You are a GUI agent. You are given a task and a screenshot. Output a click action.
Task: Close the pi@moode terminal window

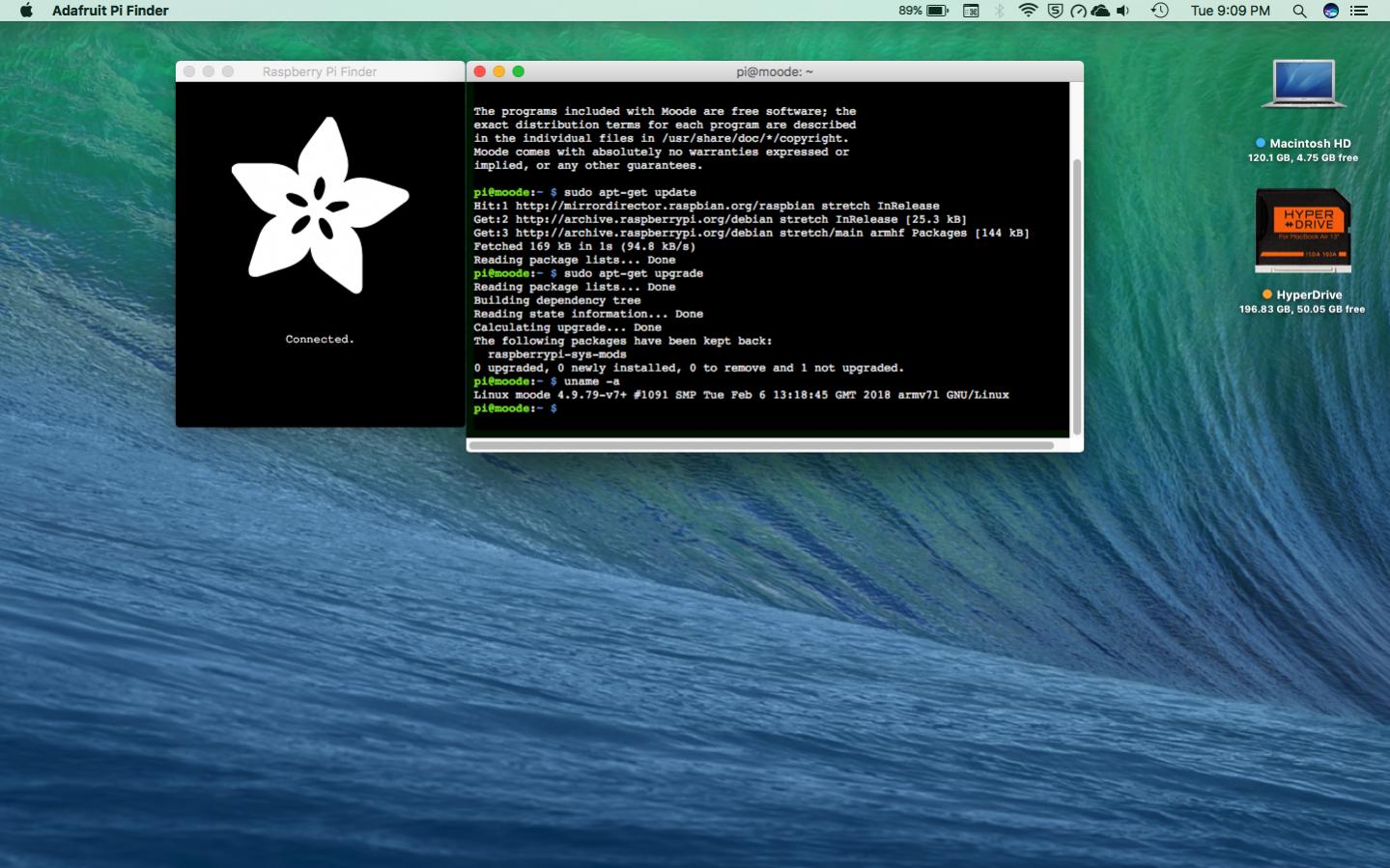click(x=480, y=71)
